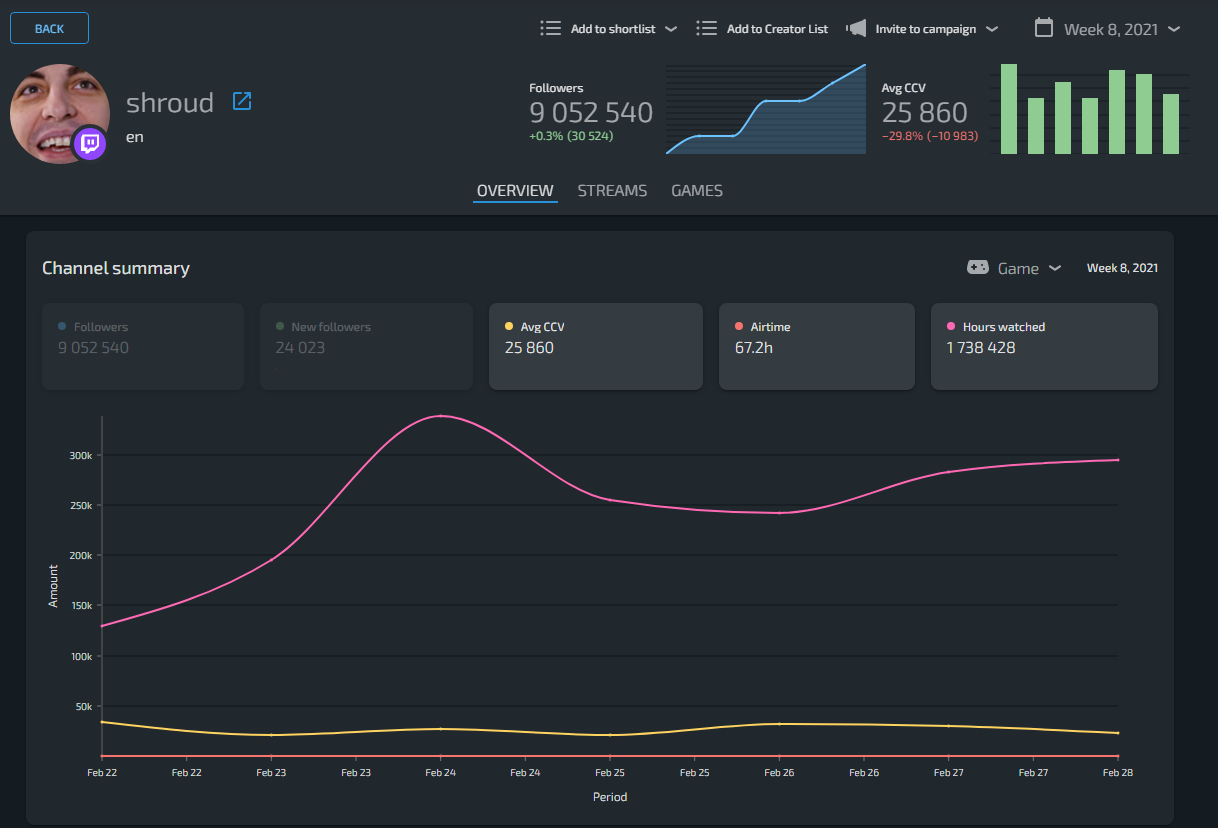Click the shroud channel name
This screenshot has width=1218, height=828.
pos(170,102)
